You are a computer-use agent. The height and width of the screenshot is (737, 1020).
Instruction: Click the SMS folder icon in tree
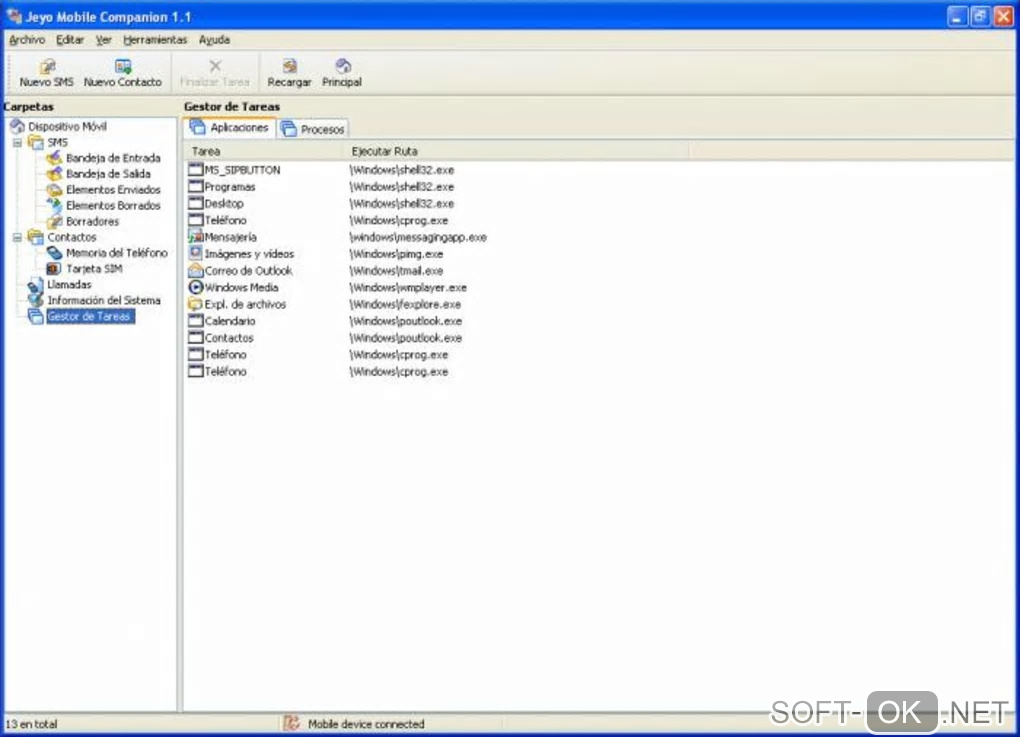point(36,142)
